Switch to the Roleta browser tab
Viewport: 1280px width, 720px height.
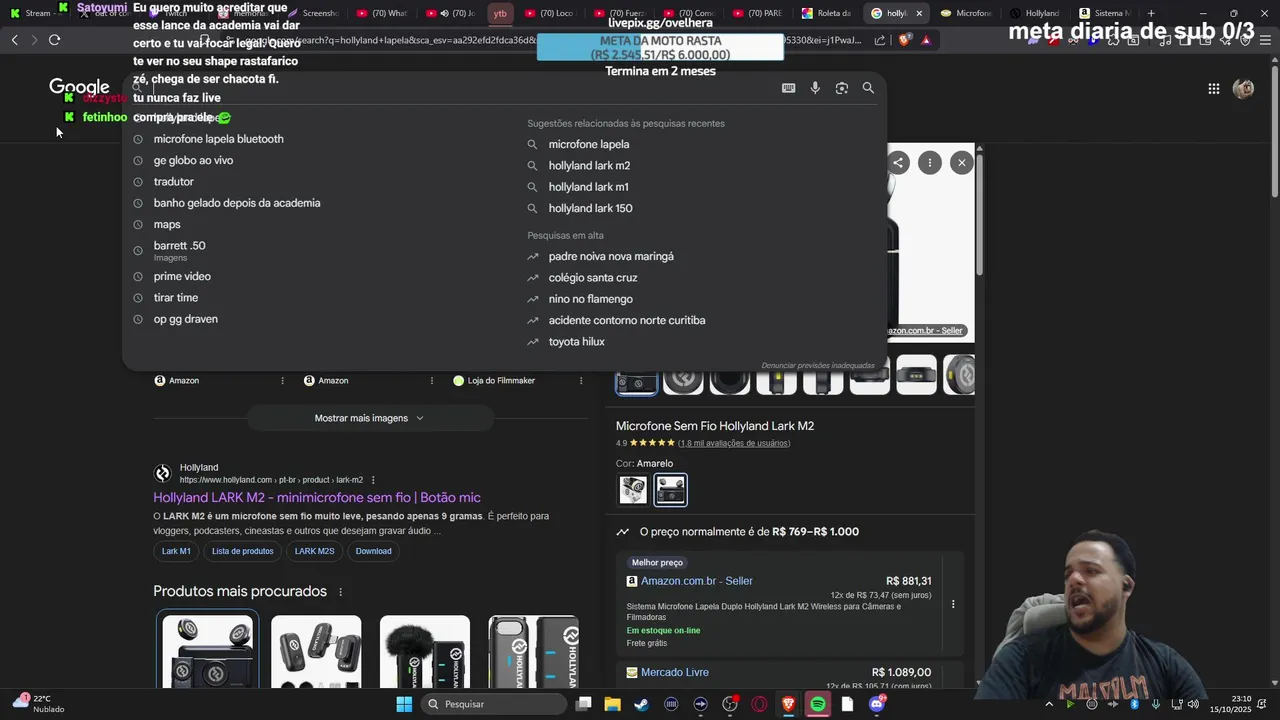(x=826, y=13)
